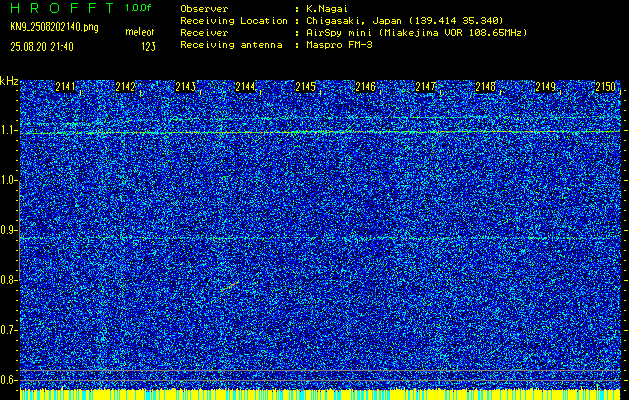Click the 0.9 frequency axis label
Viewport: 629px width, 400px height.
pyautogui.click(x=8, y=230)
